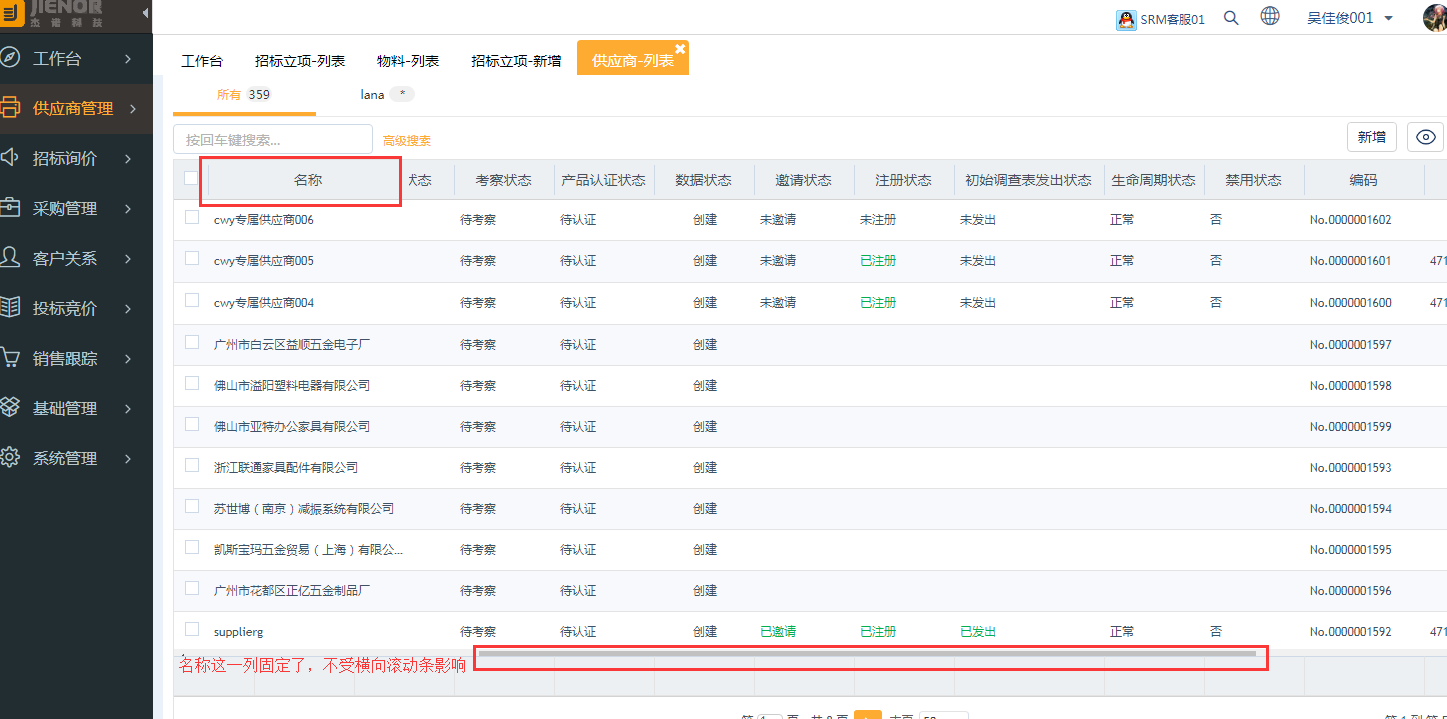
Task: Click the briefcase icon beside 采购管理
Action: click(9, 208)
